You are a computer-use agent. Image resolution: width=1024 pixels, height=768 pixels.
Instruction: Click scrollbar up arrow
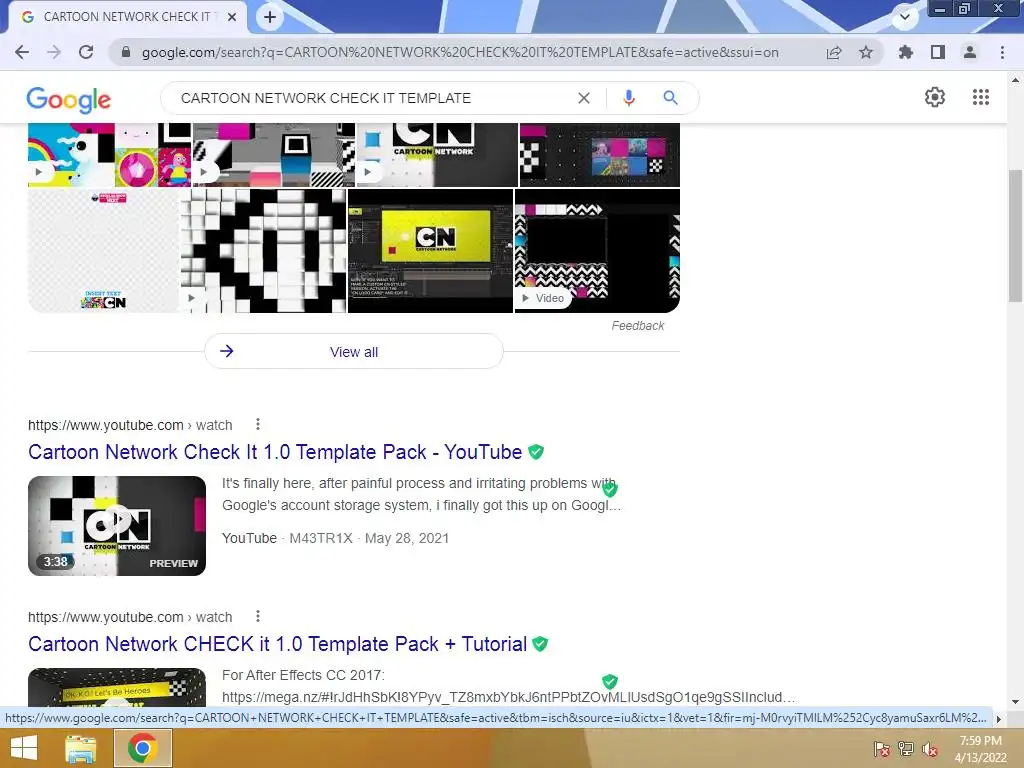[x=1015, y=80]
